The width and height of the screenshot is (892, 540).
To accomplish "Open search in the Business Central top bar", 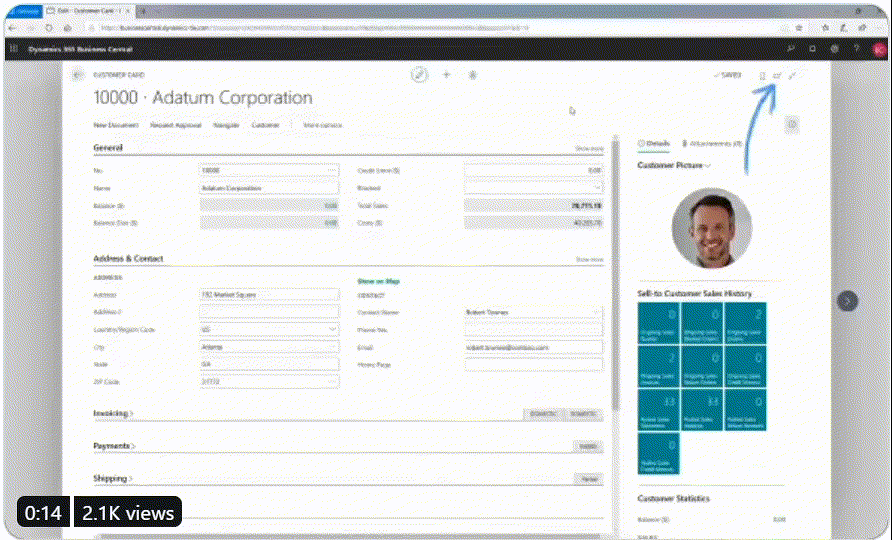I will (x=791, y=49).
